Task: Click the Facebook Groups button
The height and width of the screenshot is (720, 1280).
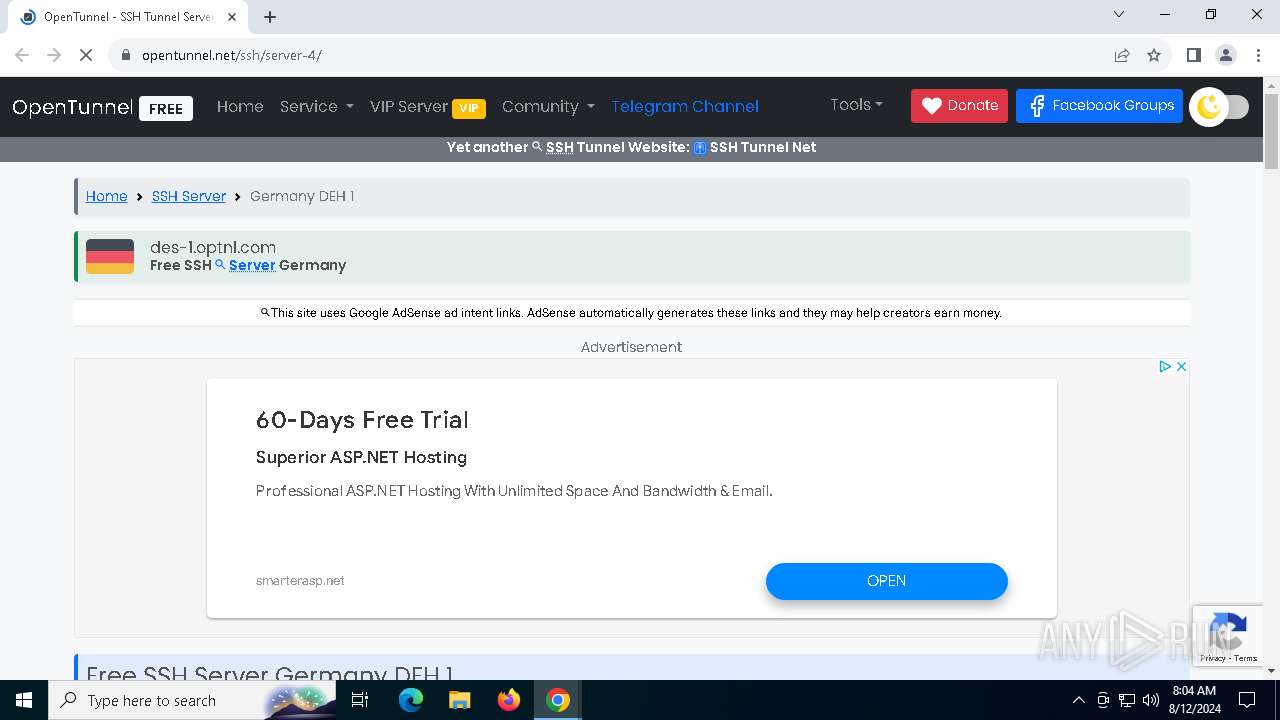Action: point(1099,106)
